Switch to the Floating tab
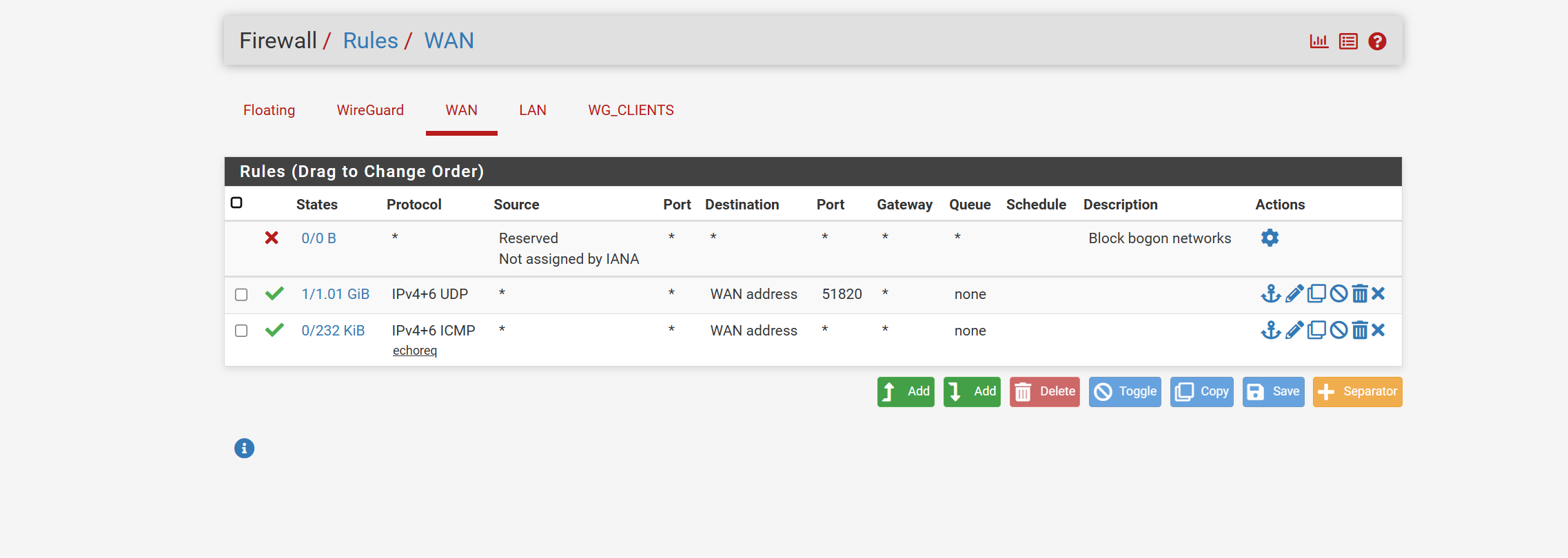 (269, 110)
